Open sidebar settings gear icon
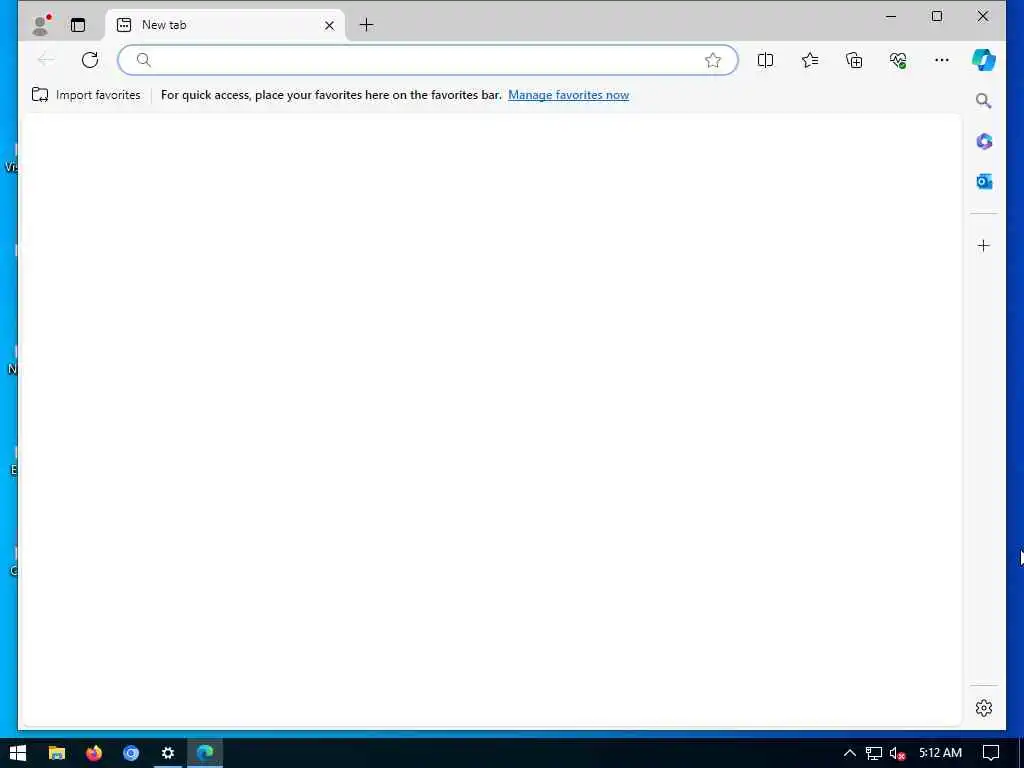Image resolution: width=1024 pixels, height=768 pixels. (984, 708)
